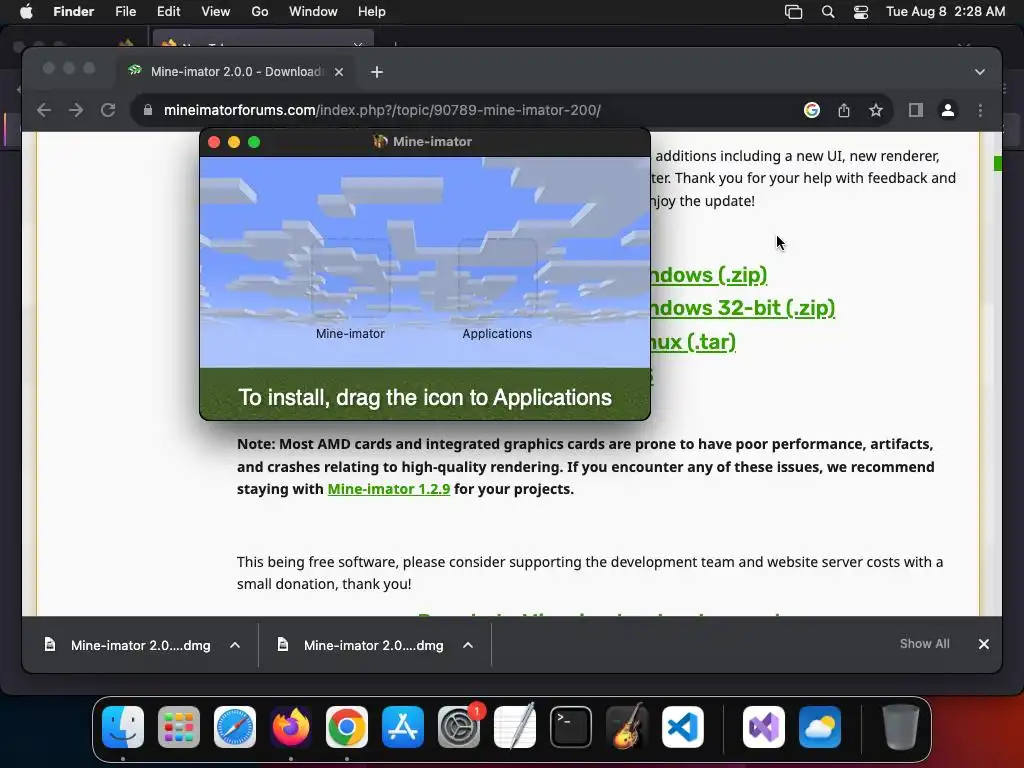Open the Go menu

pyautogui.click(x=260, y=12)
